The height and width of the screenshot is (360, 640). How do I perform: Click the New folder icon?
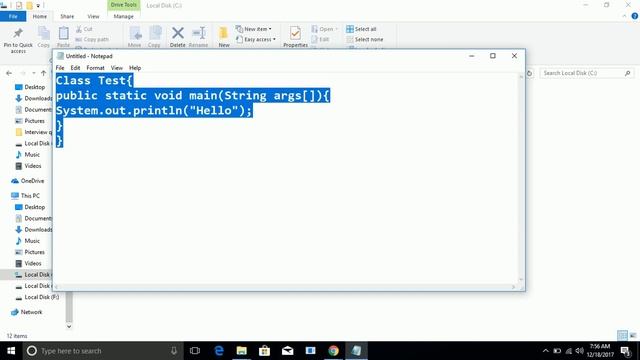(224, 33)
